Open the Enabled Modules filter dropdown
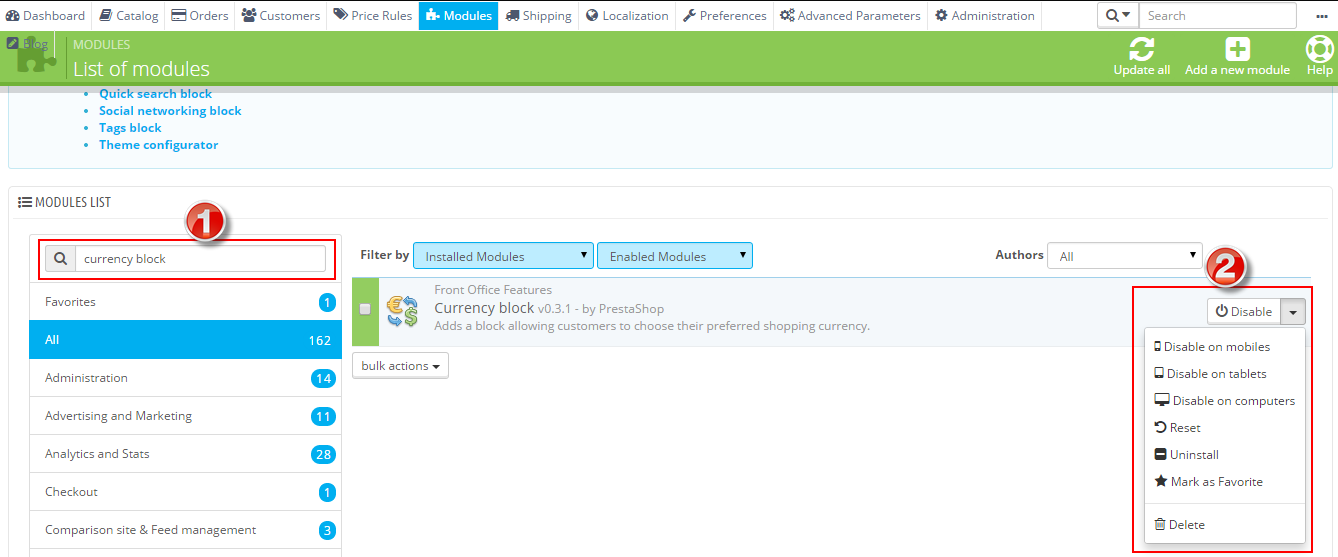The height and width of the screenshot is (557, 1338). coord(674,256)
